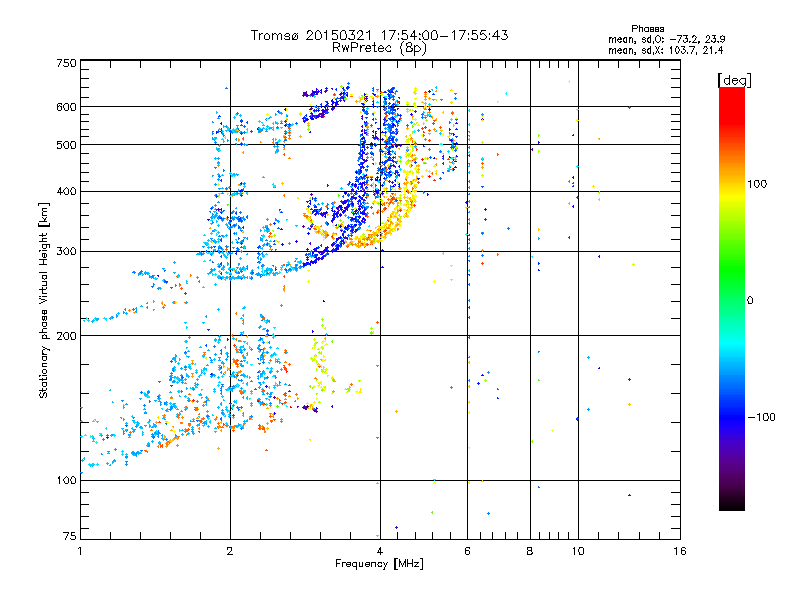This screenshot has height=600, width=800.
Task: Click the x-axis tick label "4"
Action: coord(380,551)
